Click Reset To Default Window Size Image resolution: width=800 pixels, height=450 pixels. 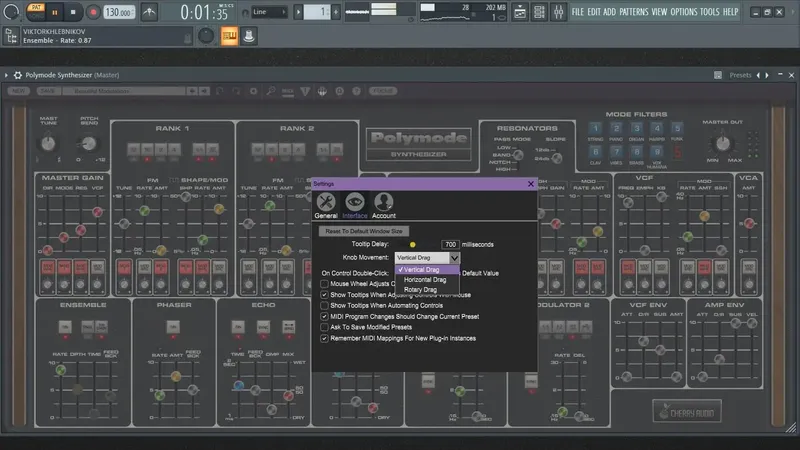[x=364, y=231]
